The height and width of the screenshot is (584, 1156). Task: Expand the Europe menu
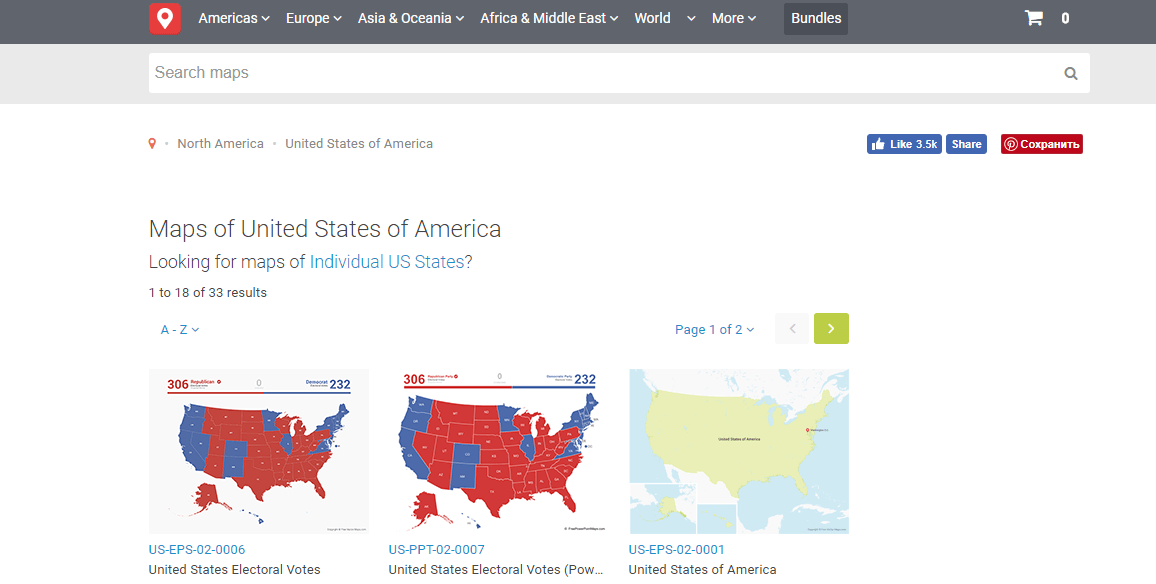pos(313,18)
